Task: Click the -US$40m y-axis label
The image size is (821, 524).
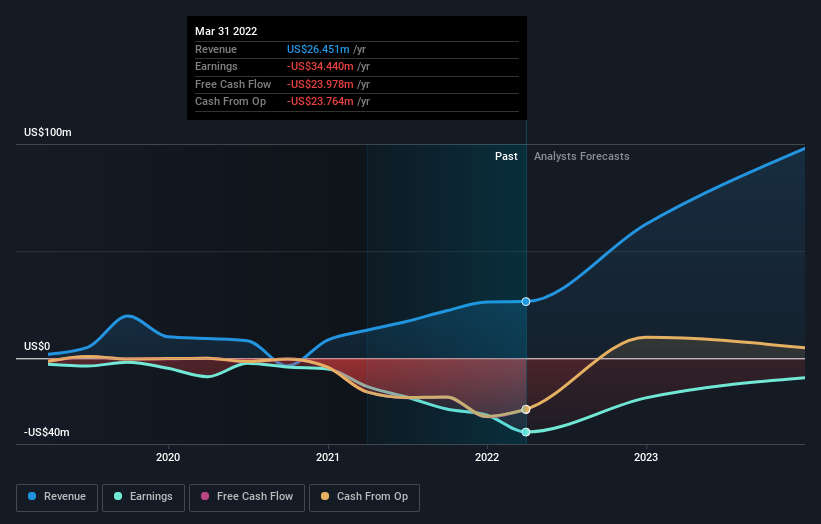Action: tap(47, 432)
